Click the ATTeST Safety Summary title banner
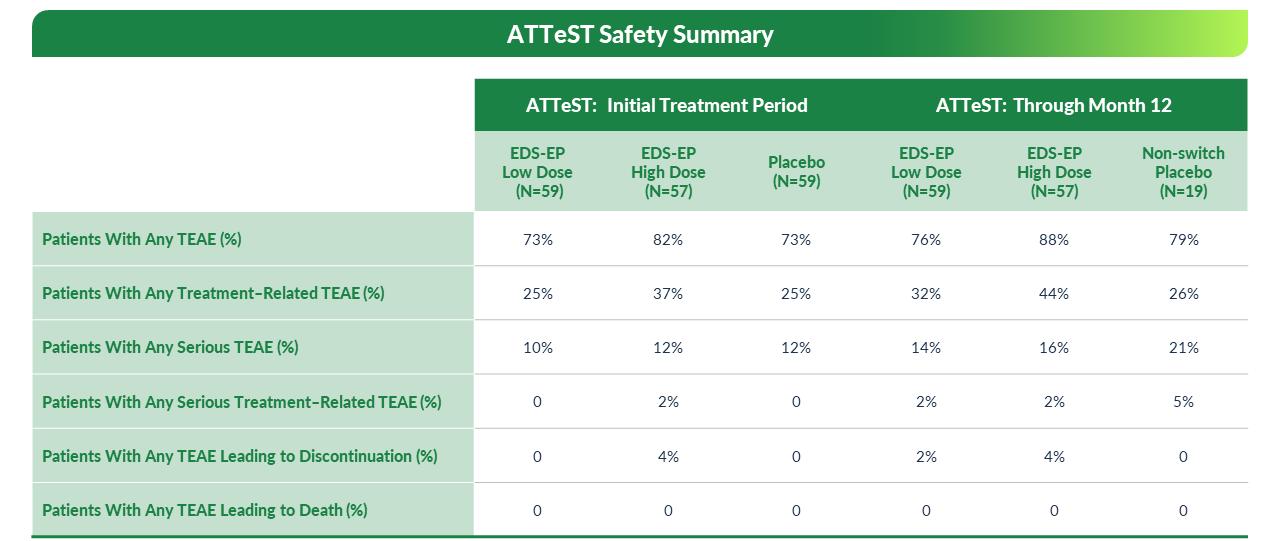Screen dimensions: 1280x541 (x=640, y=34)
